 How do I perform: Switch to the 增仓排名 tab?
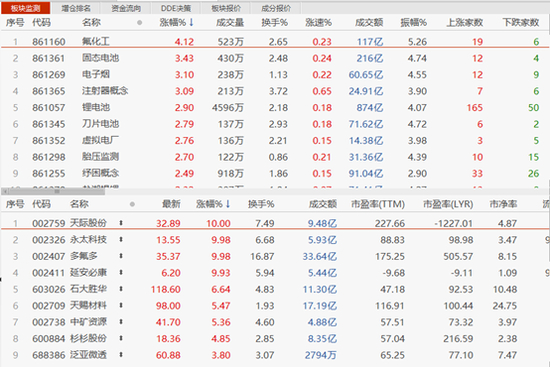point(76,8)
